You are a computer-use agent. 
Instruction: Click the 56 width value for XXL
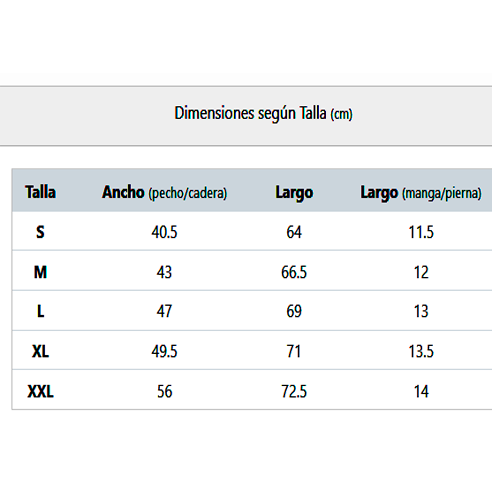[x=165, y=391]
